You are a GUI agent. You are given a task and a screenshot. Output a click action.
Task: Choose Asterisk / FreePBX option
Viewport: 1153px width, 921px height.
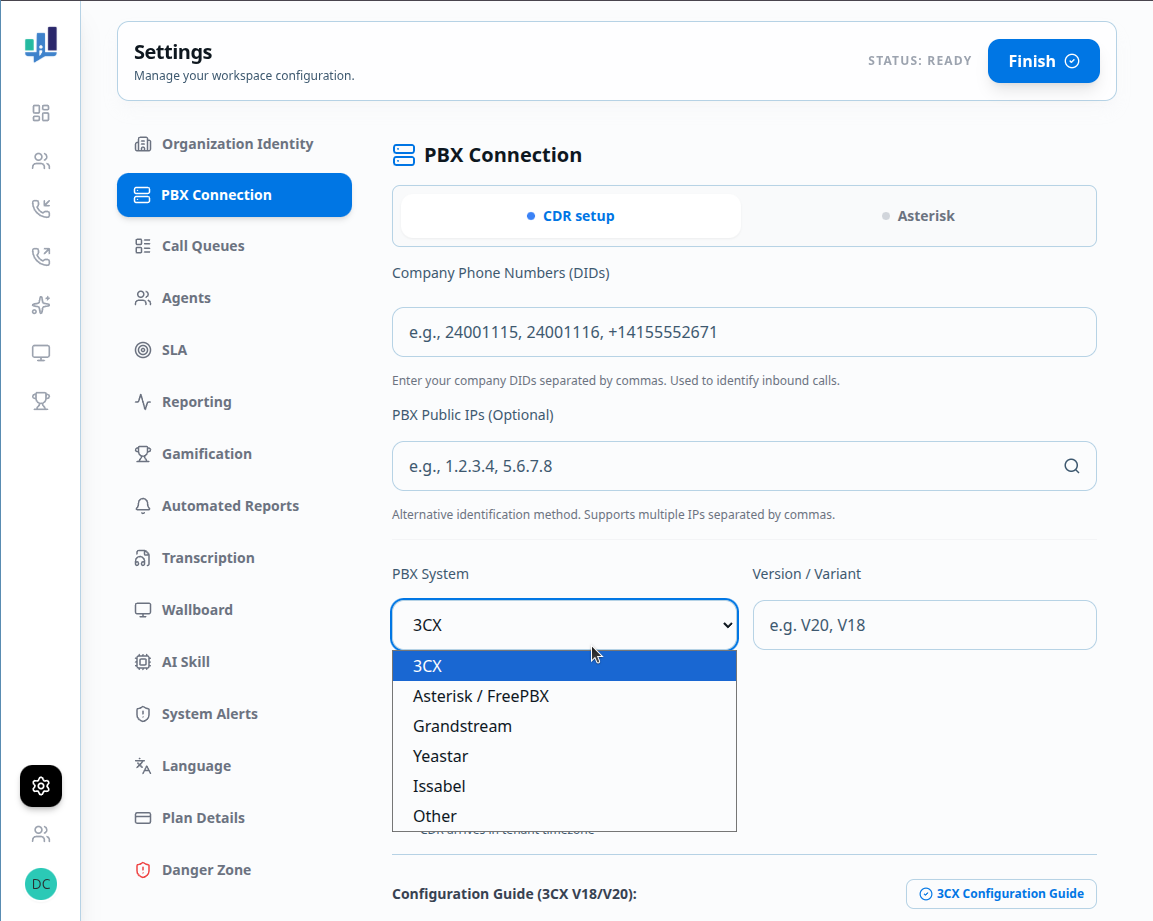[564, 696]
